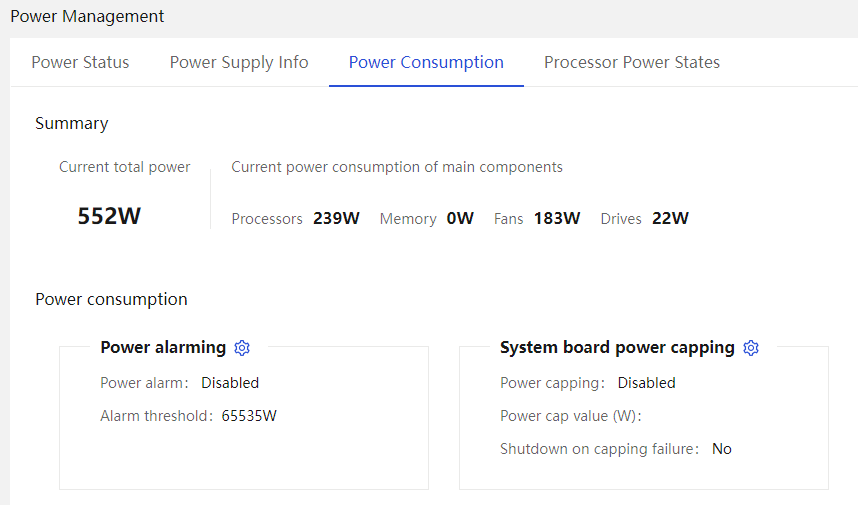
Task: Click the Summary section heading
Action: [x=71, y=123]
